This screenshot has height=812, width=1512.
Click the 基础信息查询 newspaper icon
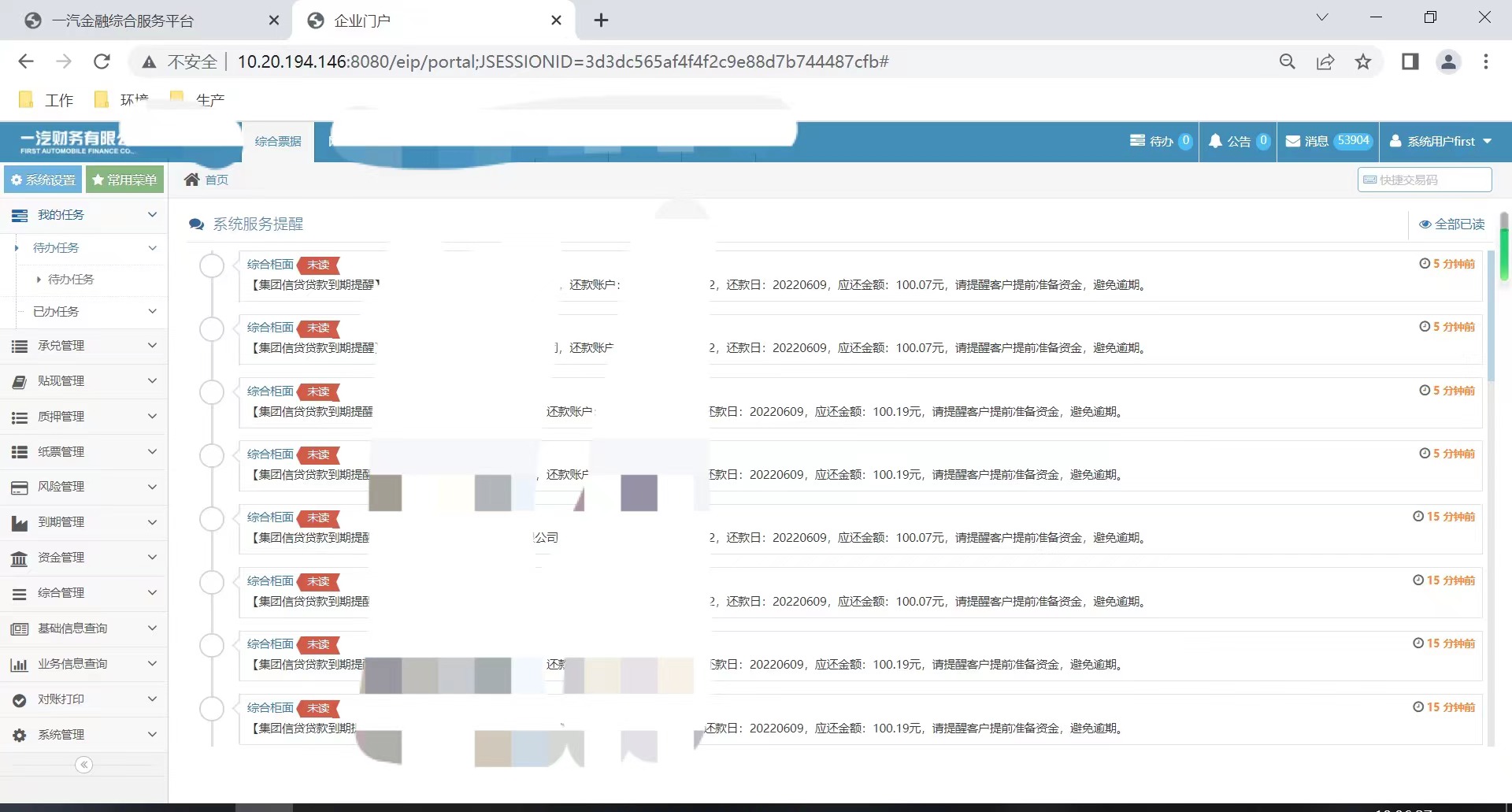[x=20, y=629]
